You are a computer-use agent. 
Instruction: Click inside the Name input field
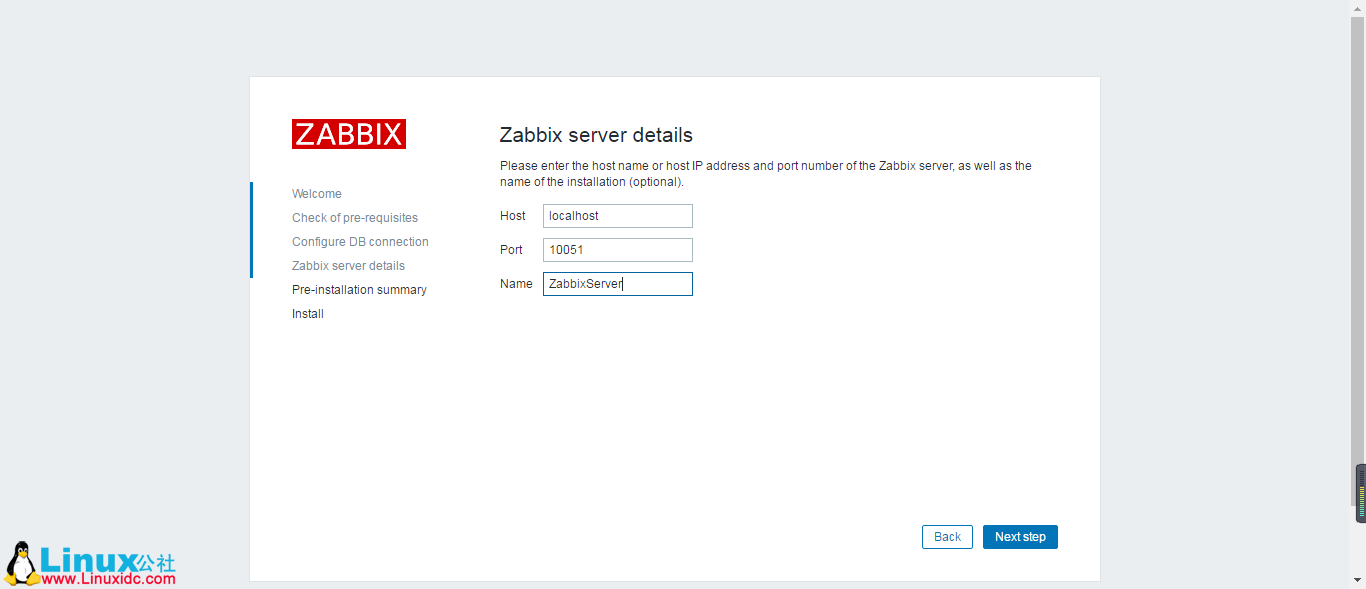[617, 283]
